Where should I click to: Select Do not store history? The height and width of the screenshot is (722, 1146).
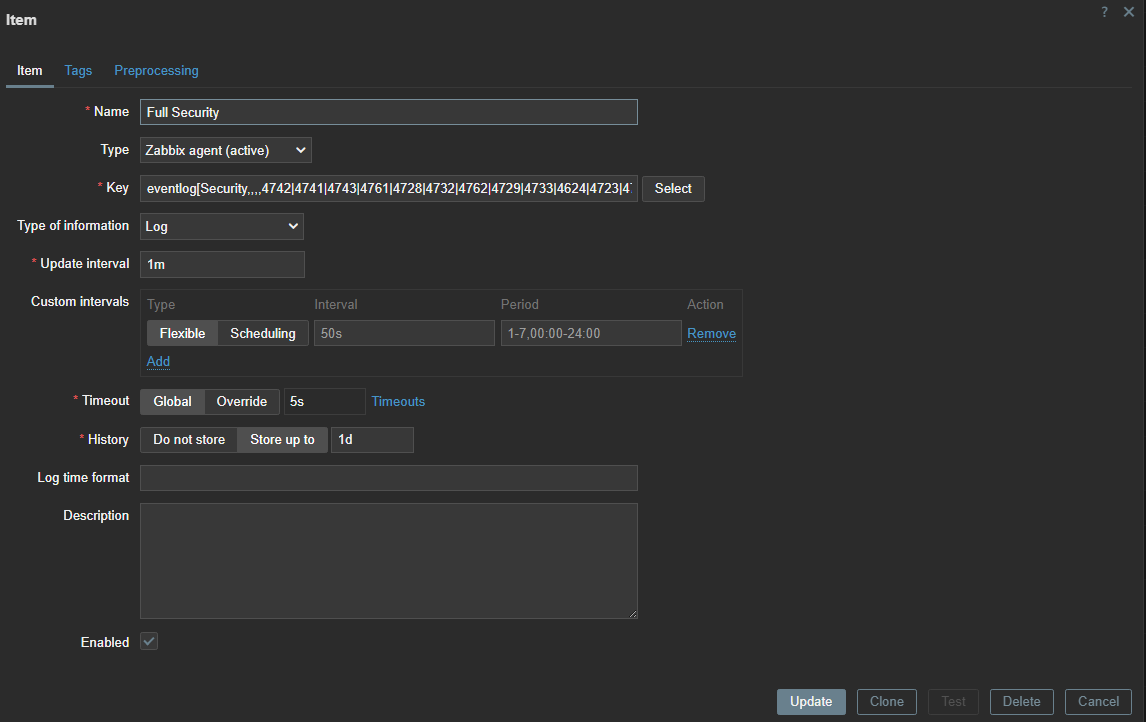click(x=189, y=439)
